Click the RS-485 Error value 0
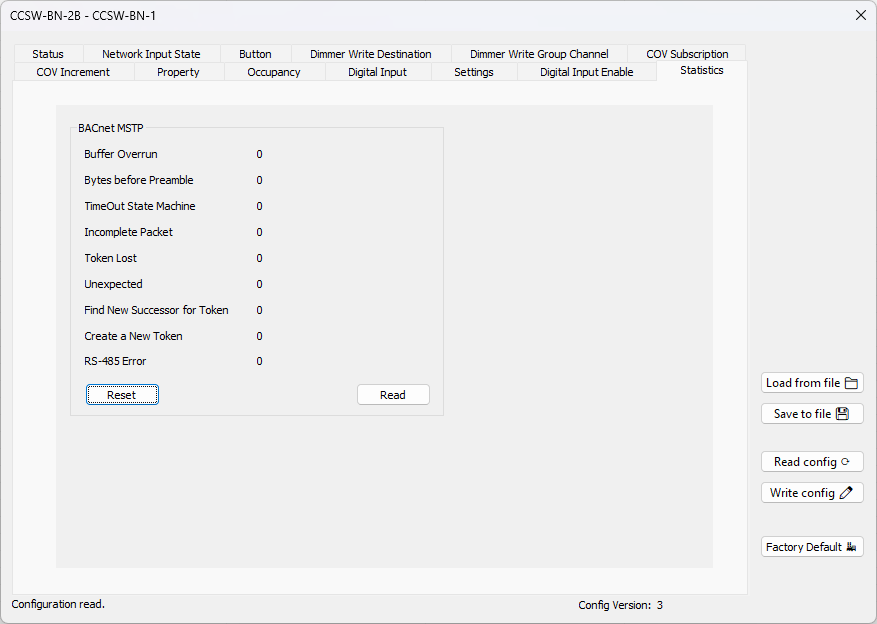This screenshot has height=624, width=877. point(260,361)
